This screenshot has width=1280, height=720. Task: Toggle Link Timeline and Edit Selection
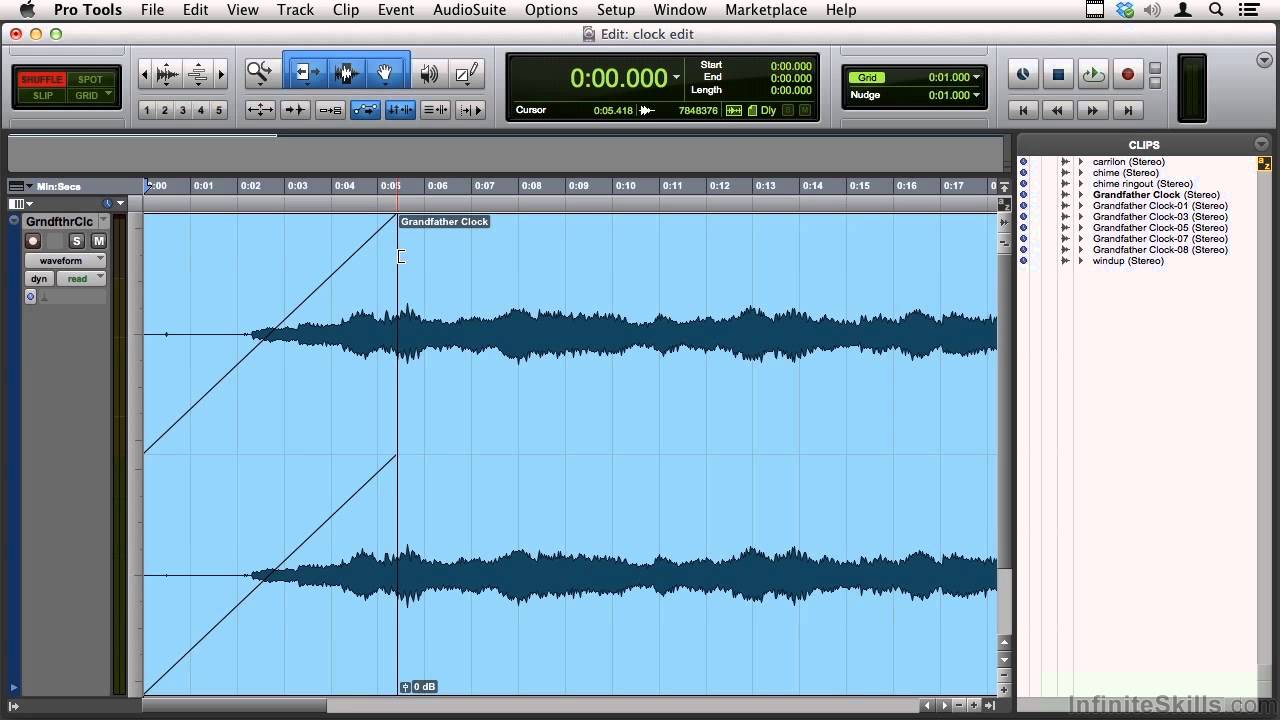coord(400,110)
